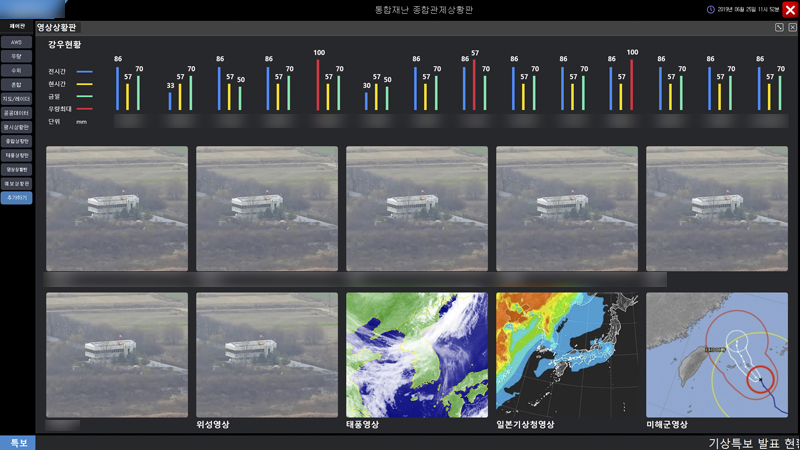Open the first CCTV thumbnail in top row
The width and height of the screenshot is (800, 450).
(x=117, y=209)
